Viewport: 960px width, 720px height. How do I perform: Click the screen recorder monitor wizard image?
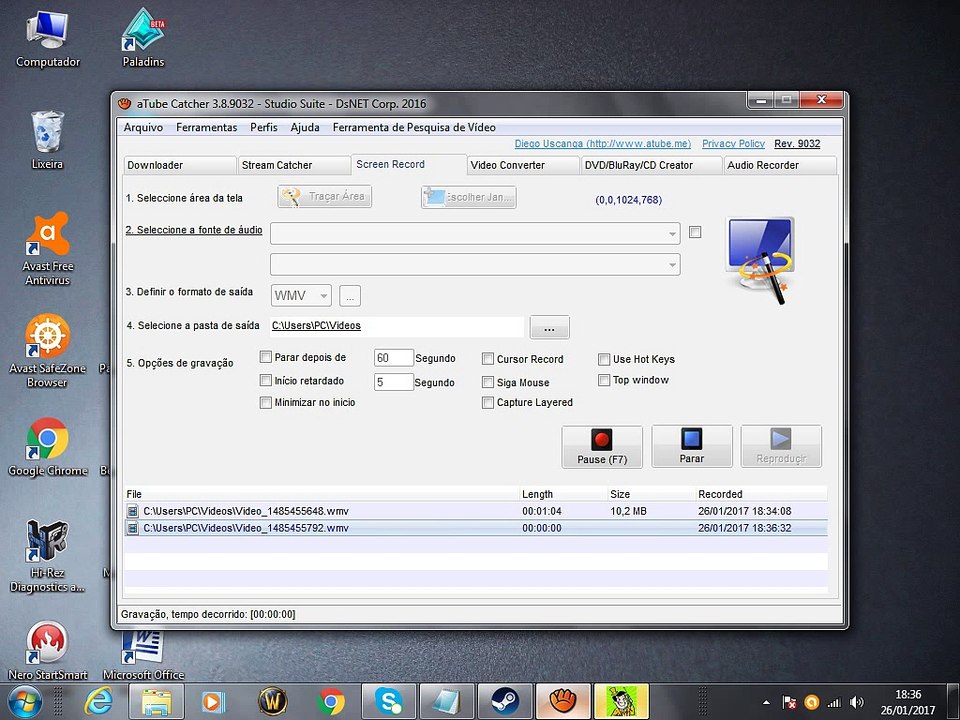click(x=760, y=260)
